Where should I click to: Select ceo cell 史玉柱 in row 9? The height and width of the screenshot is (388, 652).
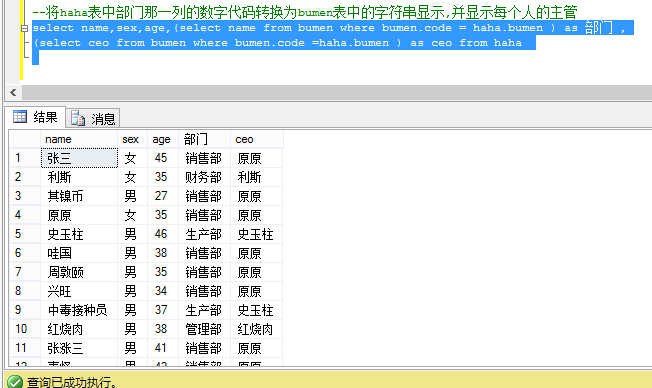pos(257,310)
